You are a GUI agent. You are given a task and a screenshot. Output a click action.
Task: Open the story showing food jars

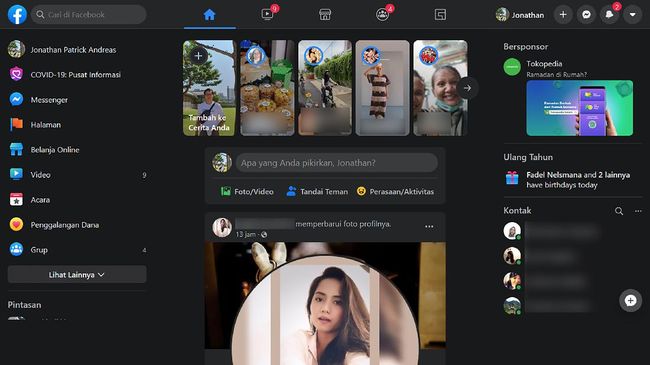click(x=267, y=88)
